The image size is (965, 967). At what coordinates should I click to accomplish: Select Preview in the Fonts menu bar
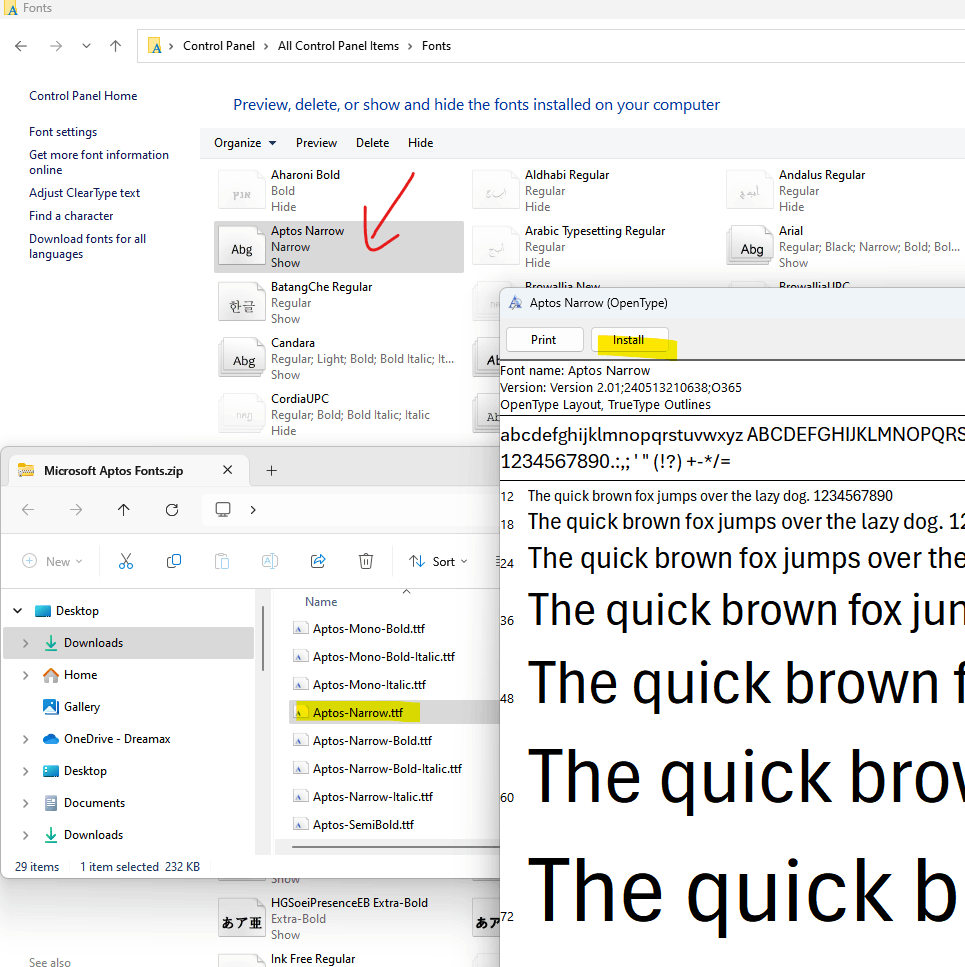point(316,142)
